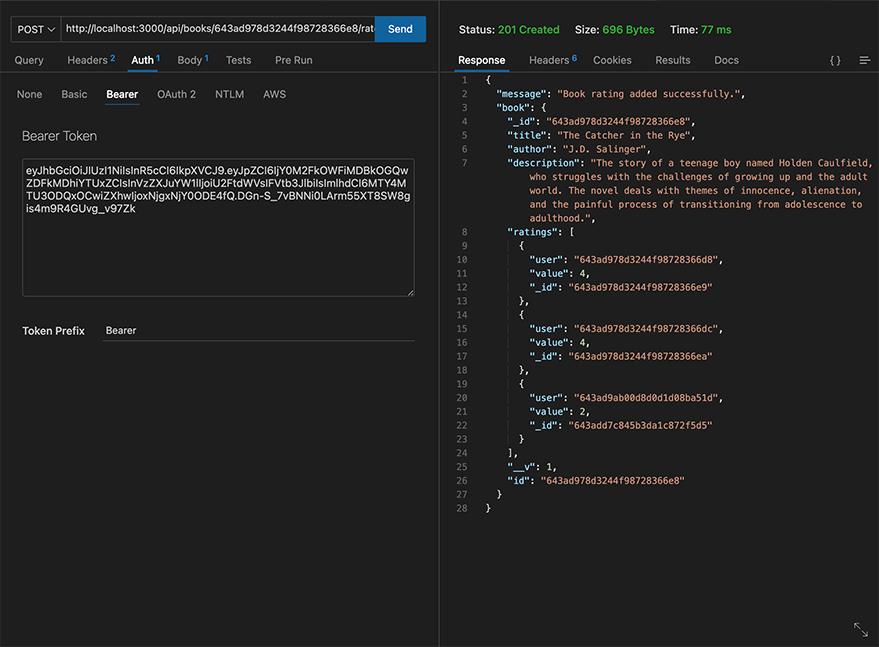The image size is (879, 647).
Task: Open the Results tab
Action: coord(673,60)
